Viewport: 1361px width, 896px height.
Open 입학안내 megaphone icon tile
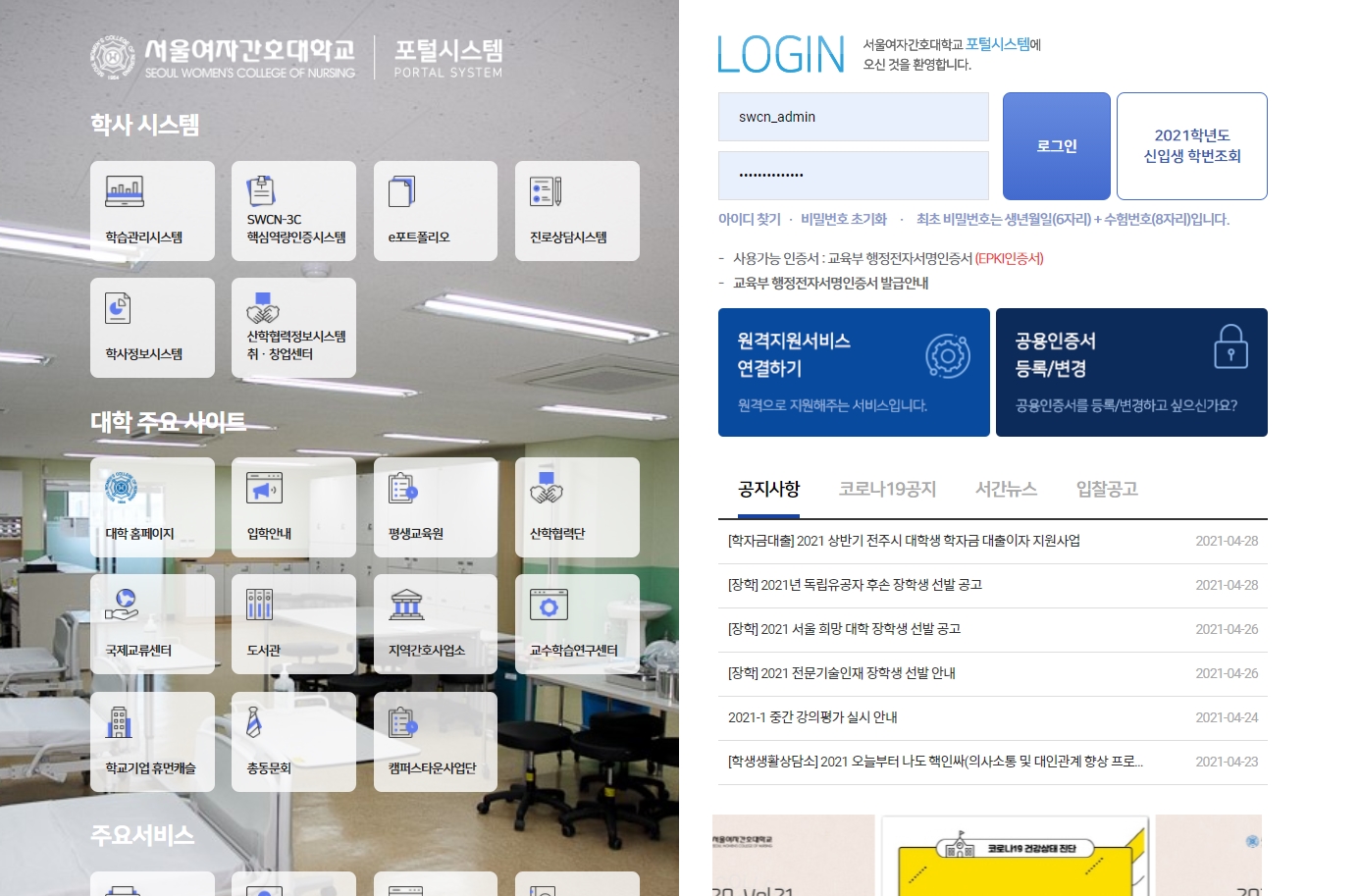293,507
